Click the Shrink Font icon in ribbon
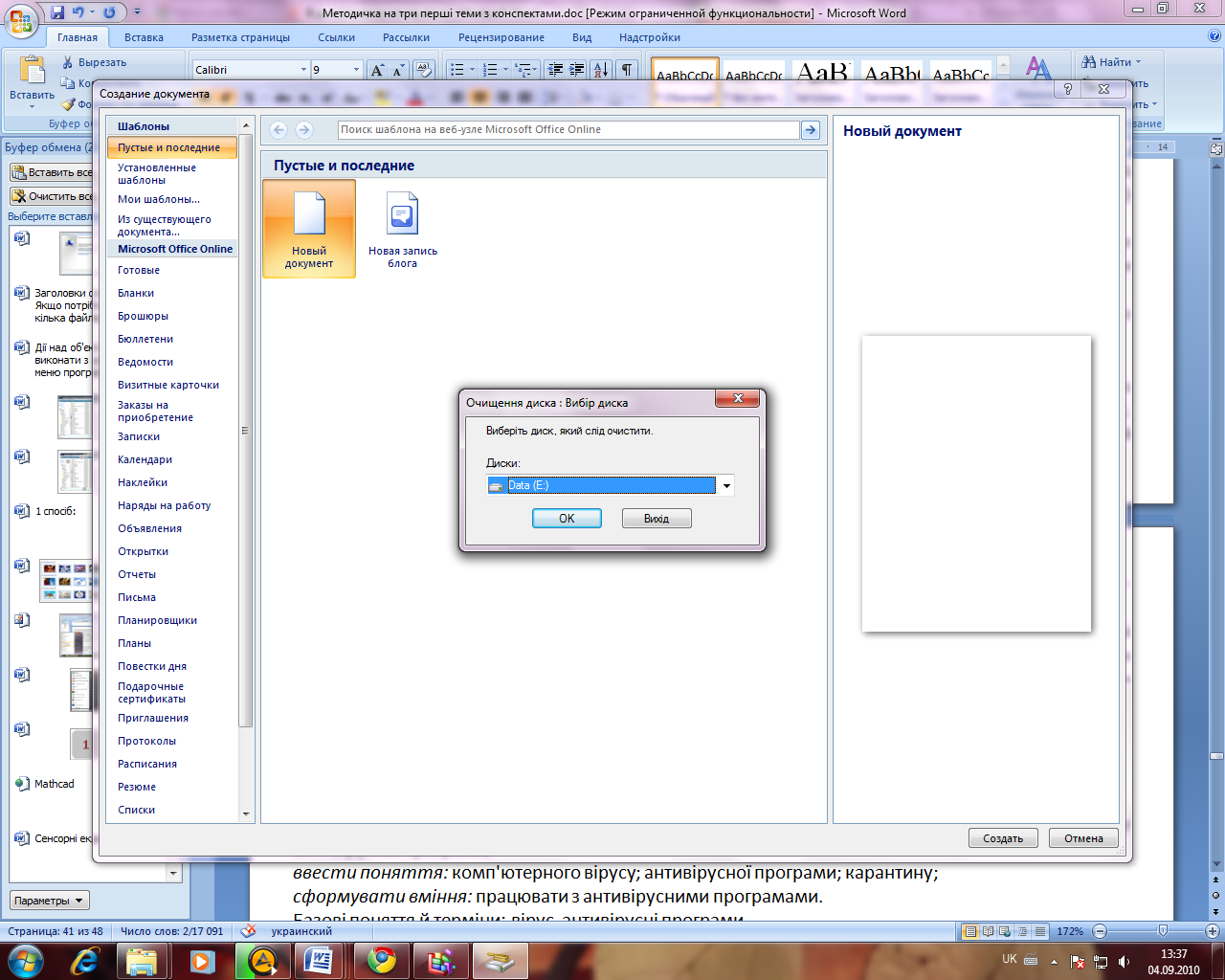Image resolution: width=1225 pixels, height=980 pixels. 398,70
